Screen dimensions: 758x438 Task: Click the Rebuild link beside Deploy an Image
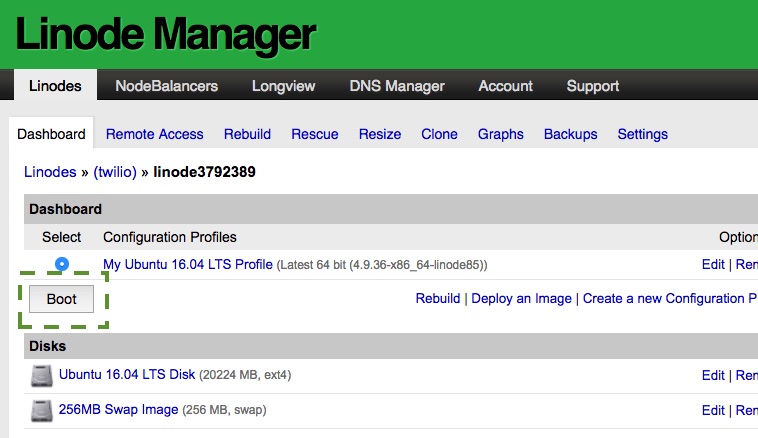point(437,298)
